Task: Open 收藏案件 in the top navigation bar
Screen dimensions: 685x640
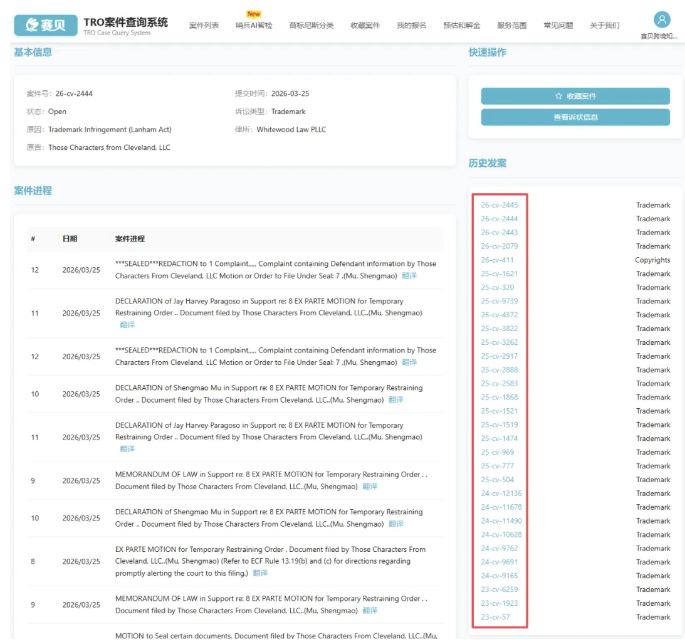Action: click(365, 25)
